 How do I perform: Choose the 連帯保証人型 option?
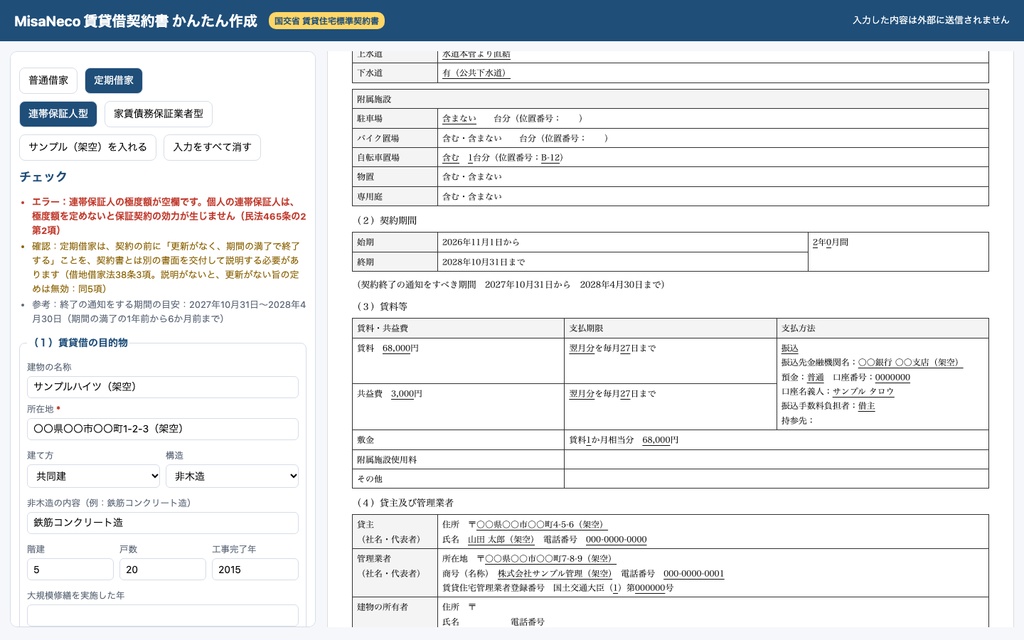tap(58, 114)
